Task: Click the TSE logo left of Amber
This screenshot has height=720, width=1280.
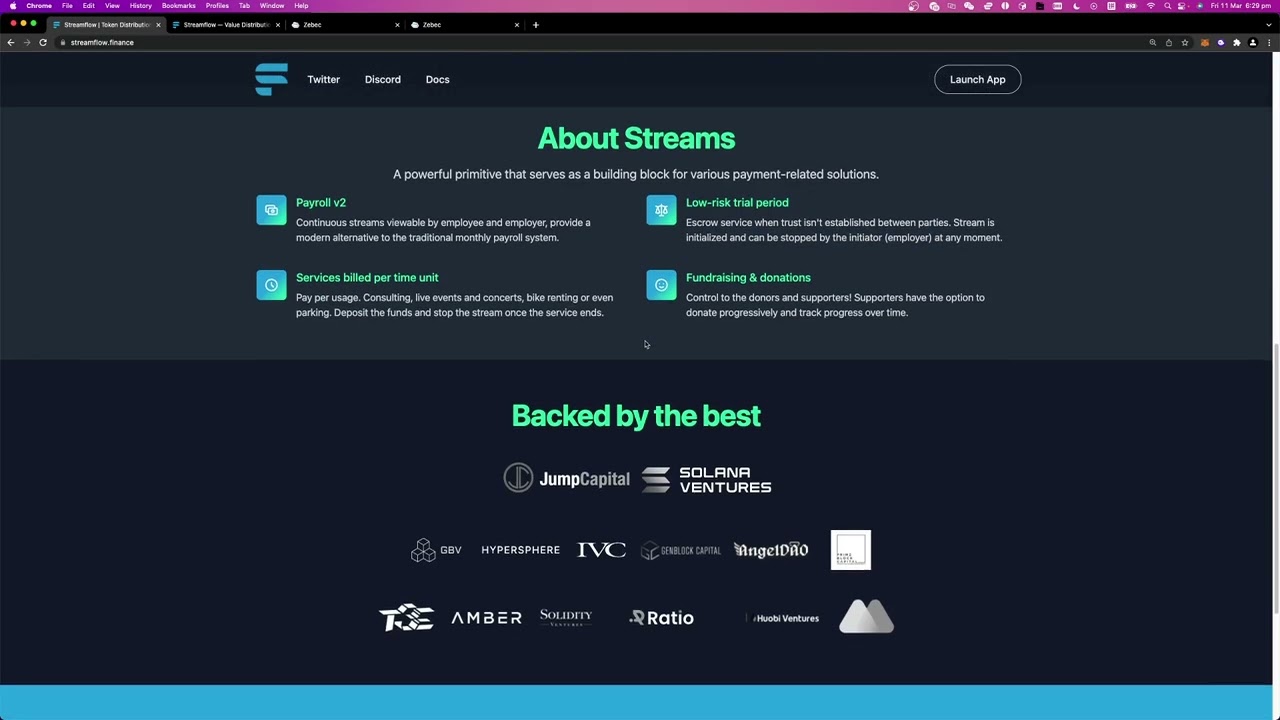Action: (x=406, y=618)
